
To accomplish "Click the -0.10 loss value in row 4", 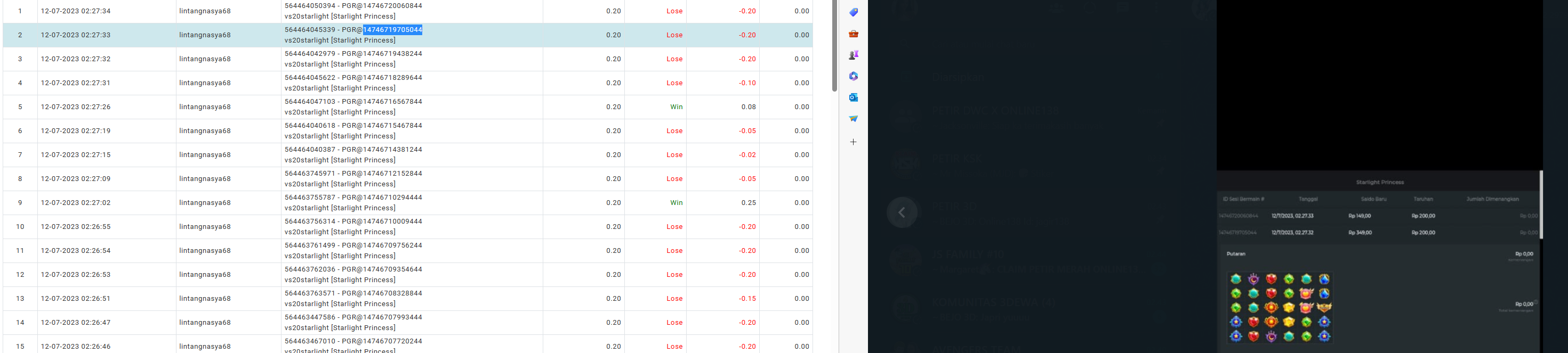I will coord(747,83).
